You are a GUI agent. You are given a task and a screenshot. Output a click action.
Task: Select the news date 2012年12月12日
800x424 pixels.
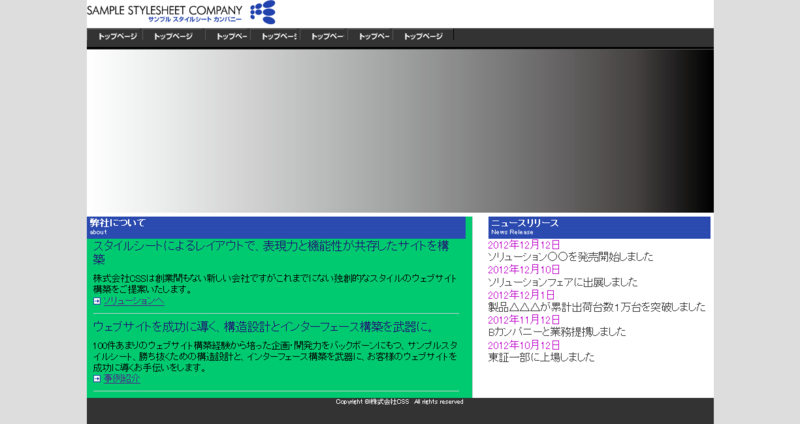(x=523, y=245)
